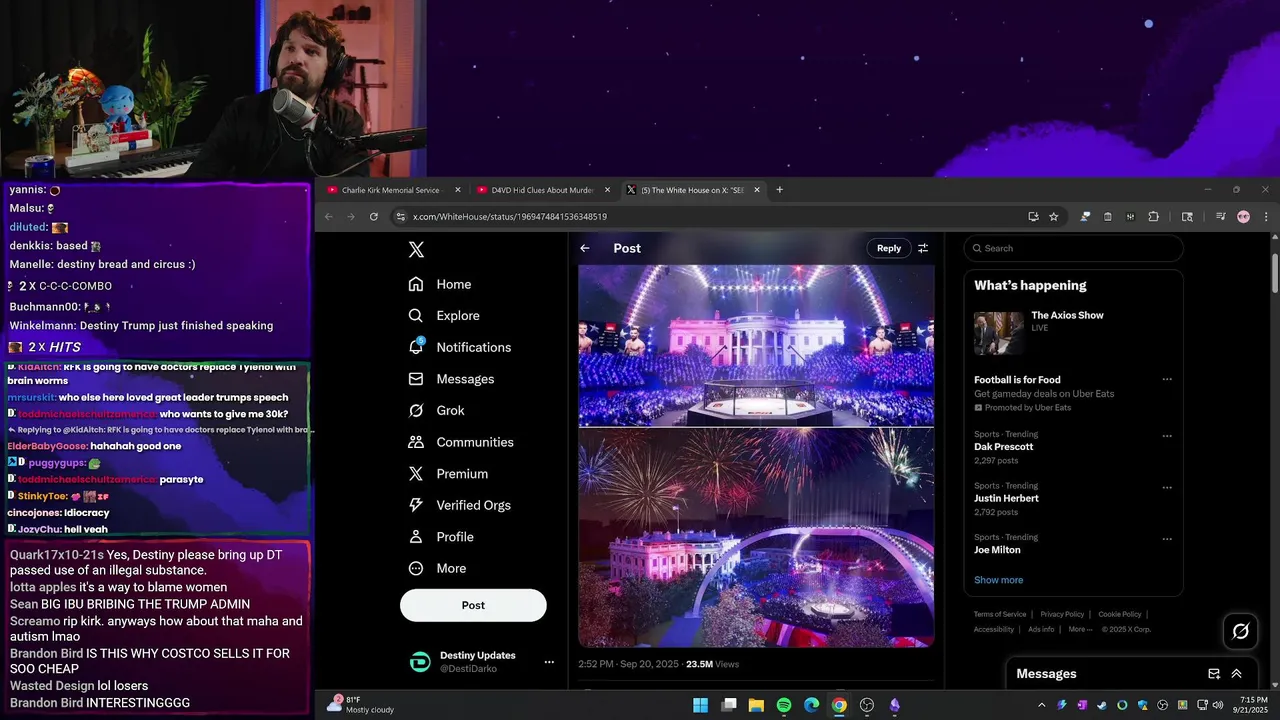Expand the More menu in sidebar
The width and height of the screenshot is (1280, 720).
(x=438, y=568)
